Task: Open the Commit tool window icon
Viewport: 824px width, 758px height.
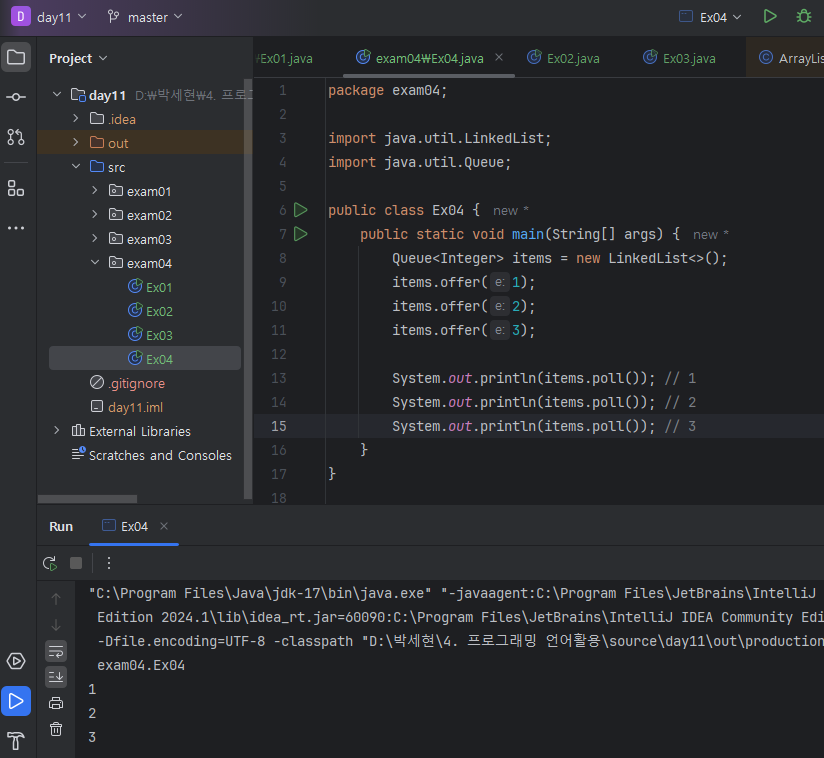Action: point(16,97)
